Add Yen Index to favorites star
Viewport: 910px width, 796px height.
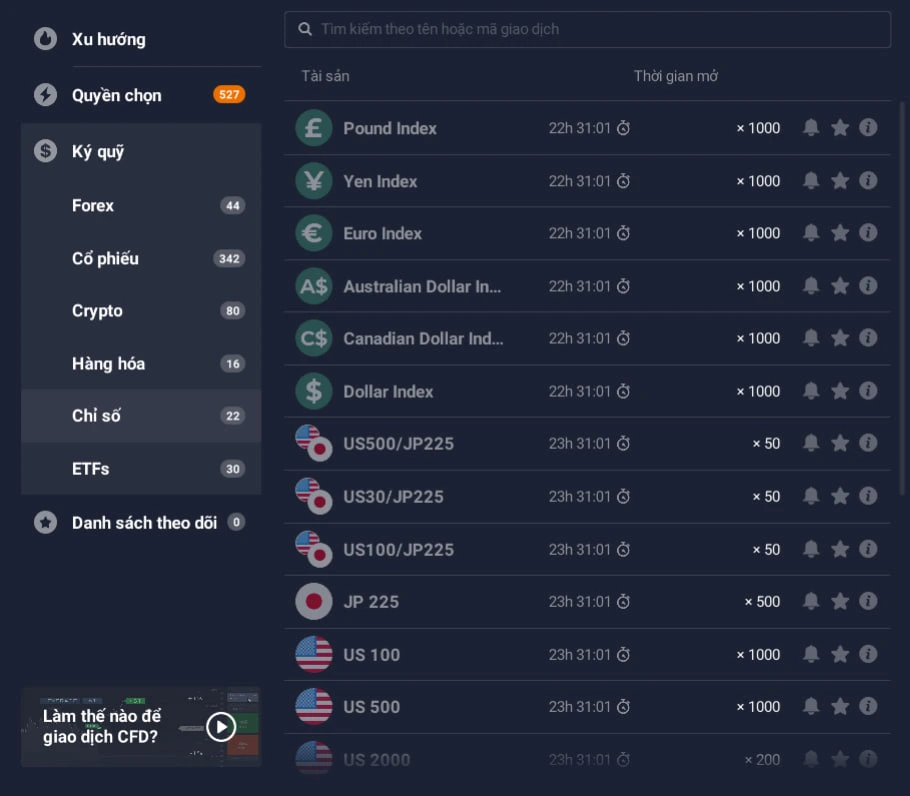(840, 181)
